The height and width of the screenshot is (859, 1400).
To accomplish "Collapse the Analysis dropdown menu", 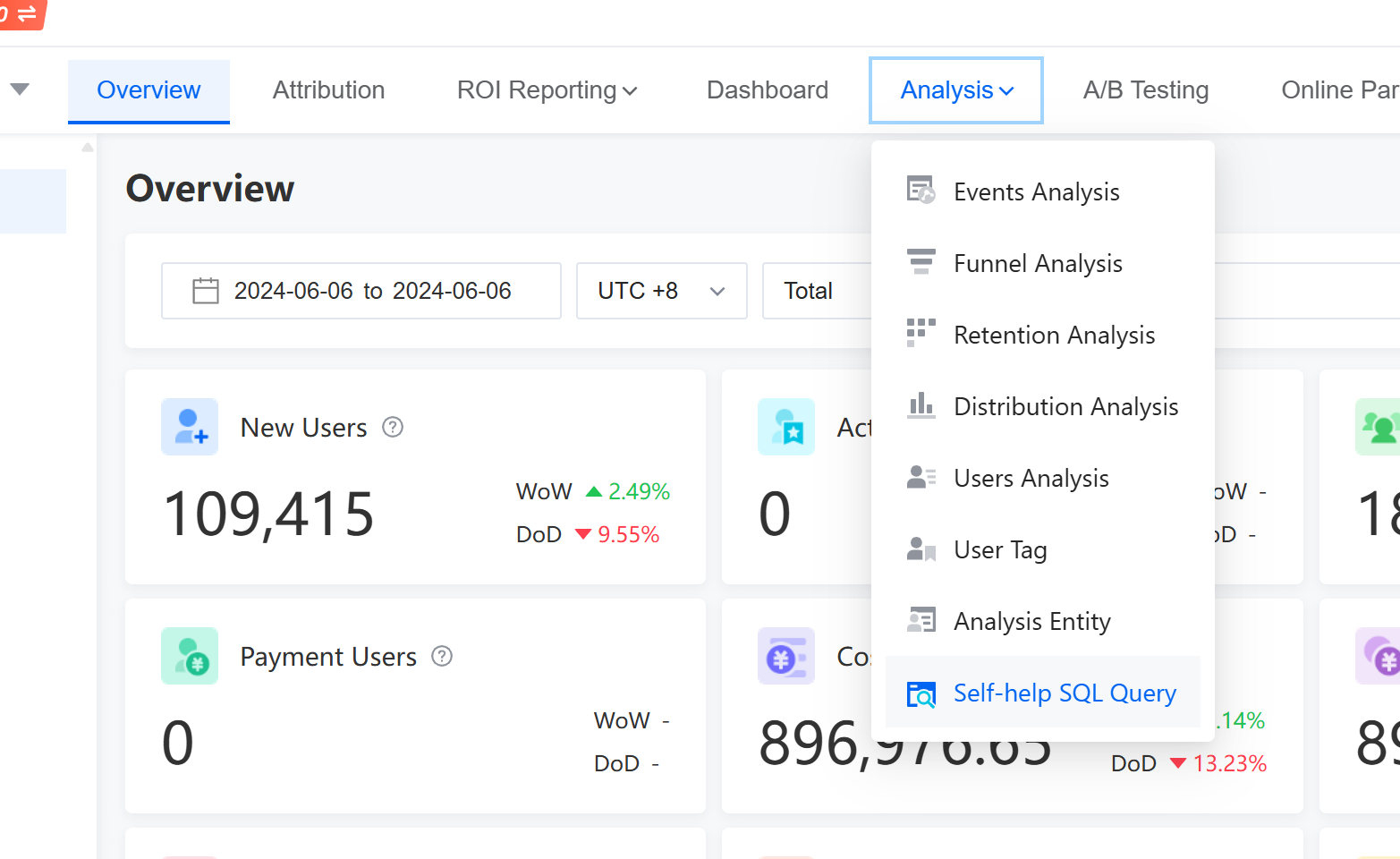I will 955,90.
